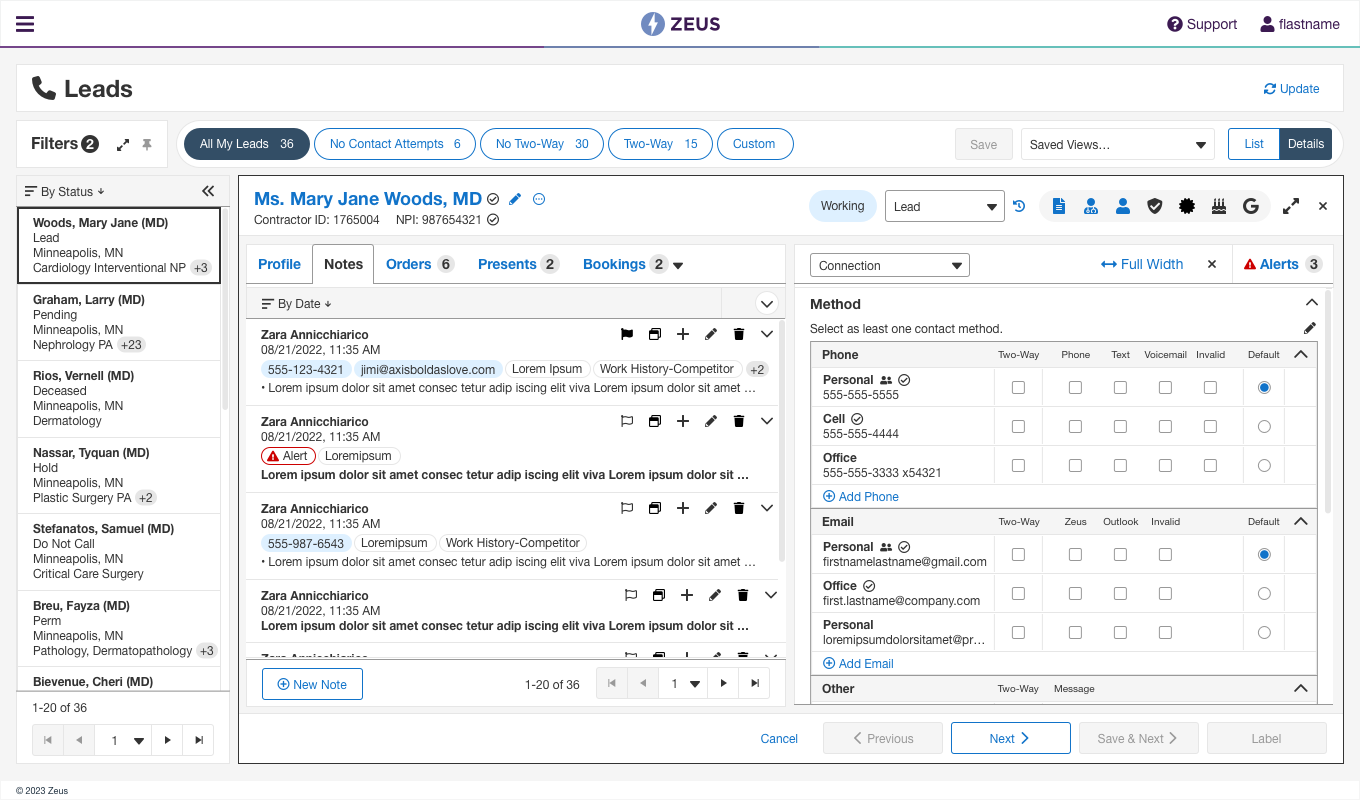
Task: Check Outlook for first.lastname@company.com
Action: pyautogui.click(x=1120, y=593)
